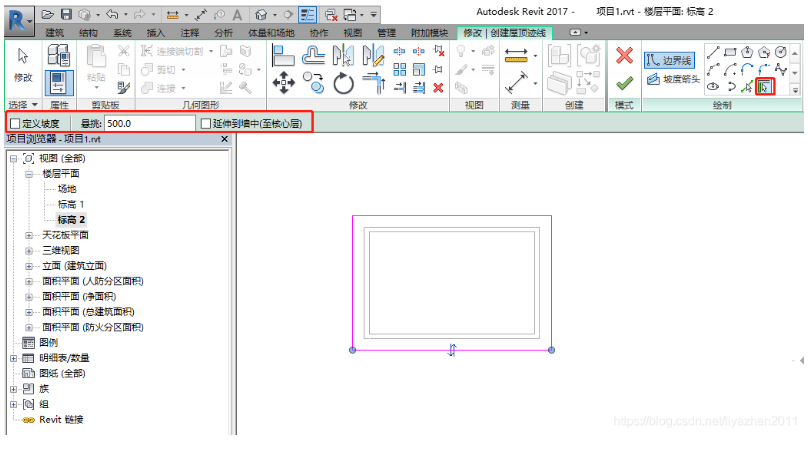Screen dimensions: 808x449
Task: Expand the 族 tree node
Action: 14,389
